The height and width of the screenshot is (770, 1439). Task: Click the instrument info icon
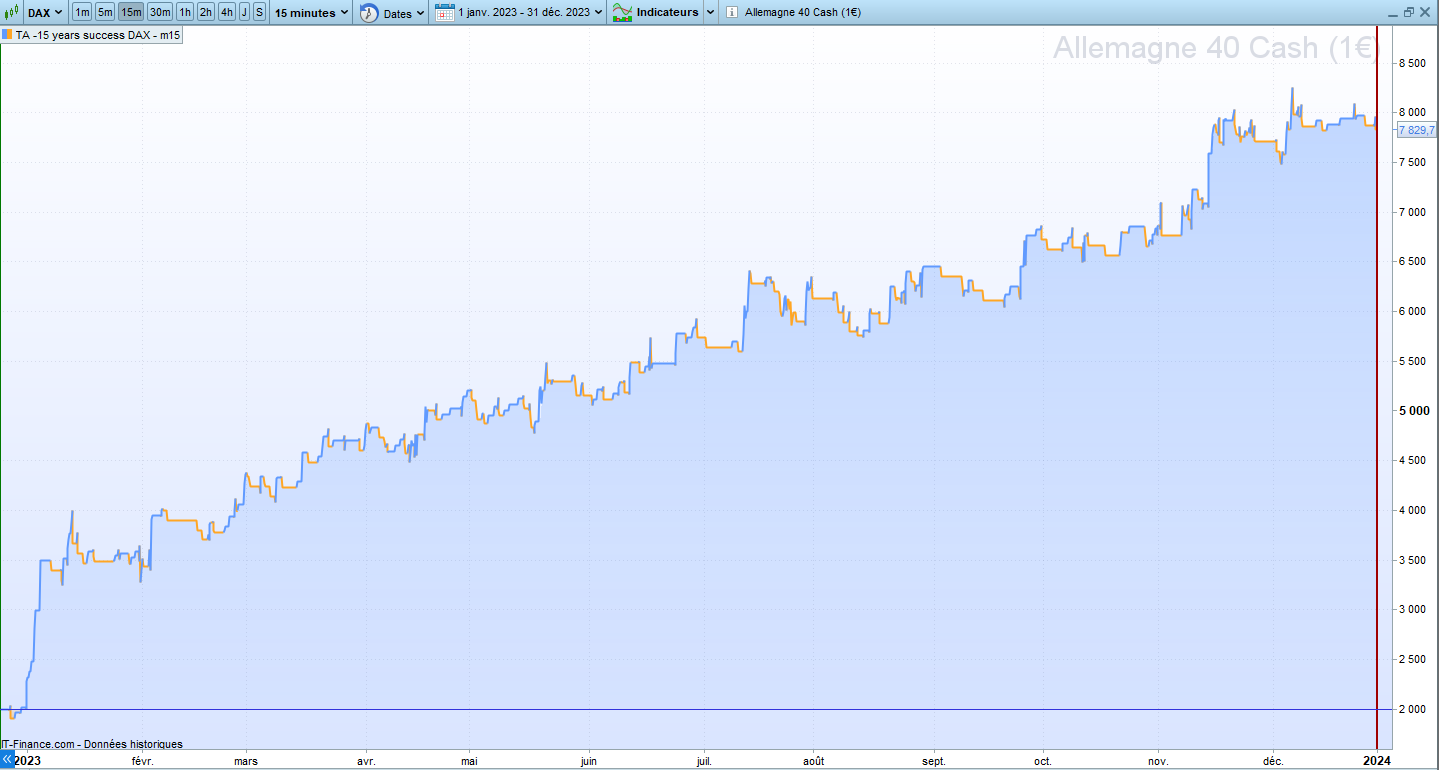(732, 13)
